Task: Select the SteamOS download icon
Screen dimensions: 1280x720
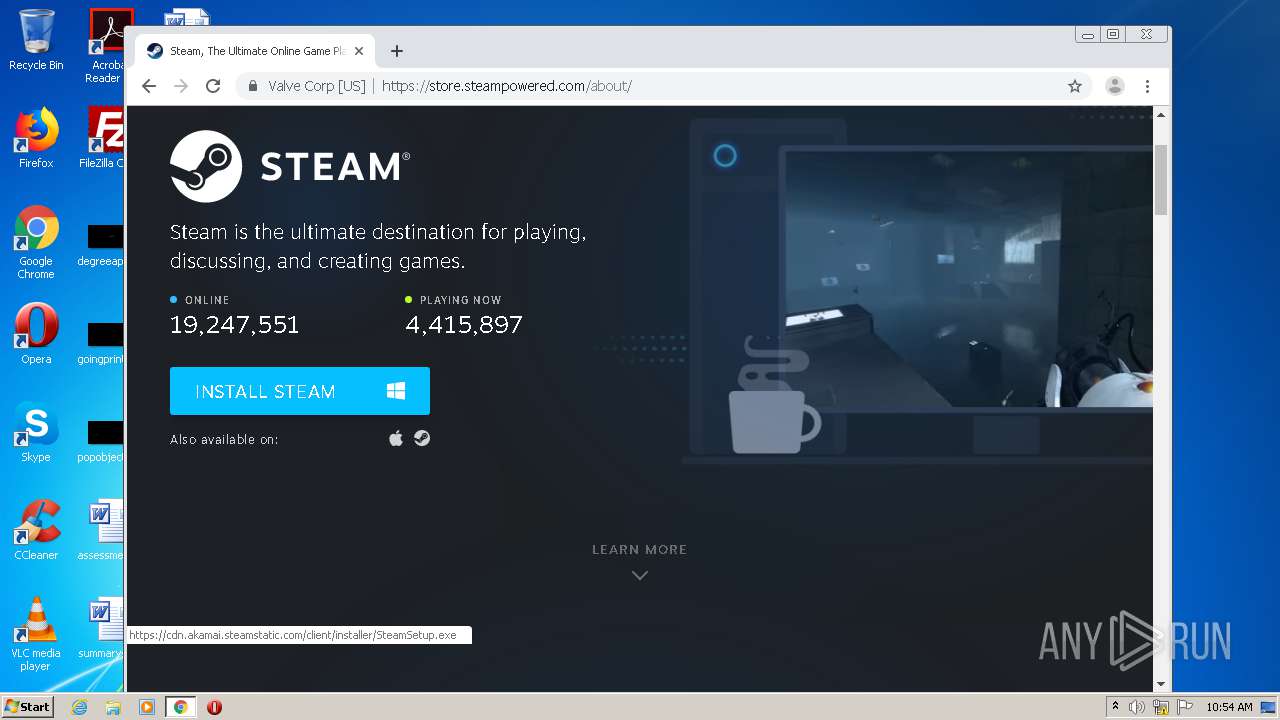Action: tap(422, 438)
